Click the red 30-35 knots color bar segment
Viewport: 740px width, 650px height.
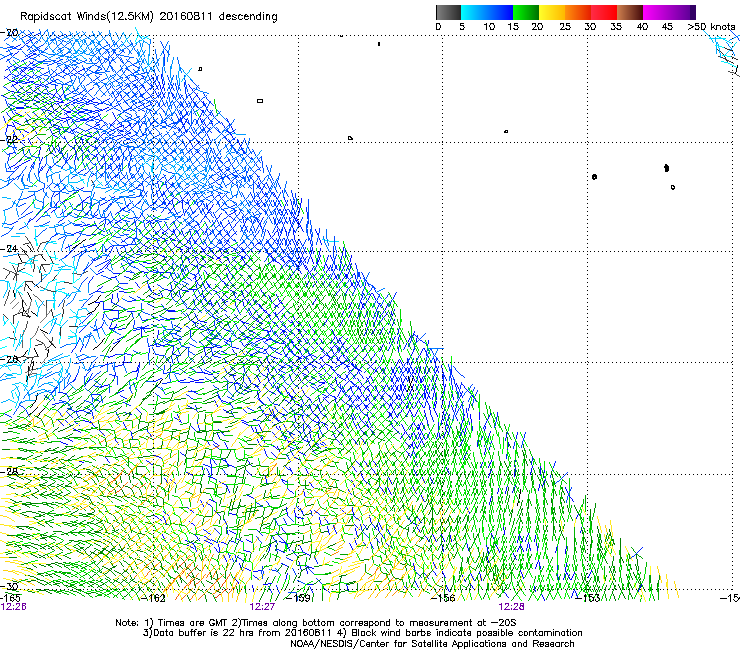point(604,12)
